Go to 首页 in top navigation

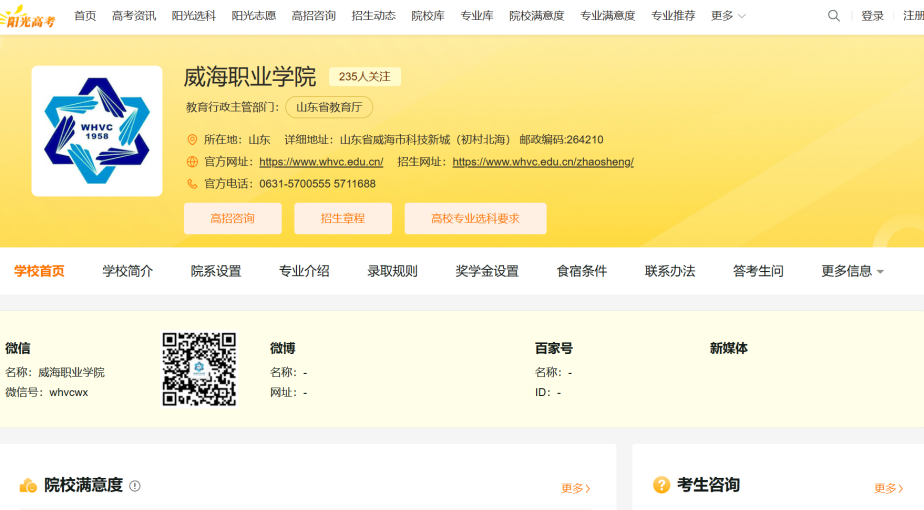[85, 16]
